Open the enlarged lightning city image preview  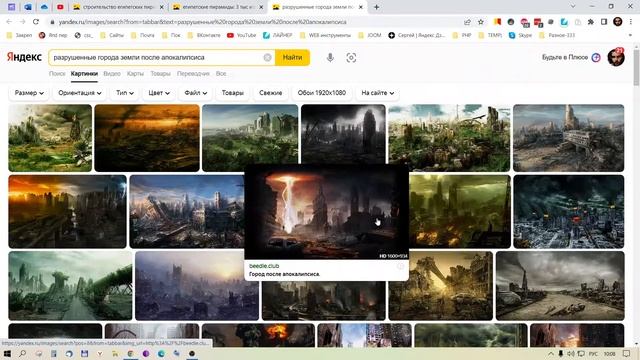click(327, 212)
